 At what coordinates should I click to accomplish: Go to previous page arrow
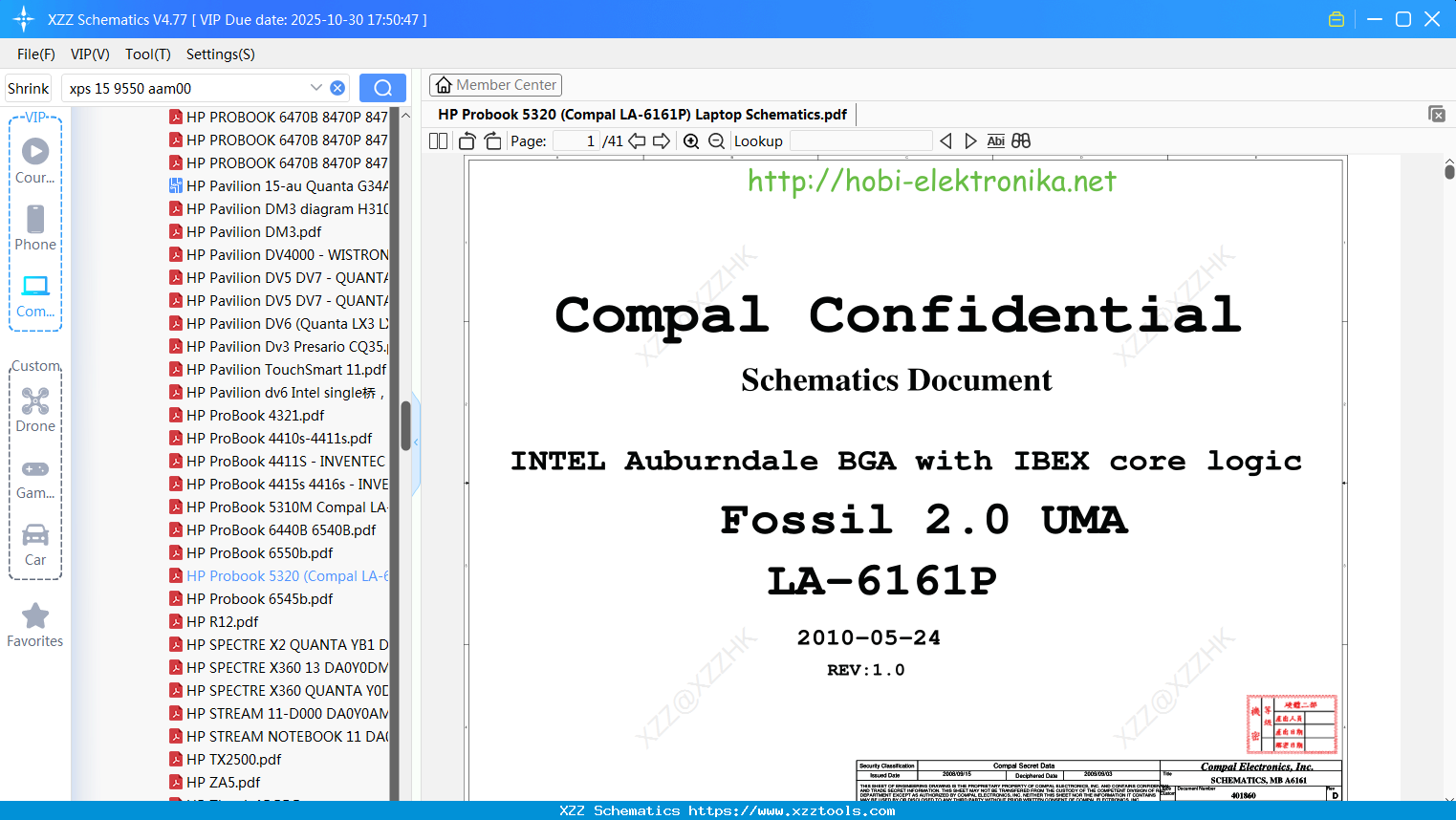[x=637, y=140]
